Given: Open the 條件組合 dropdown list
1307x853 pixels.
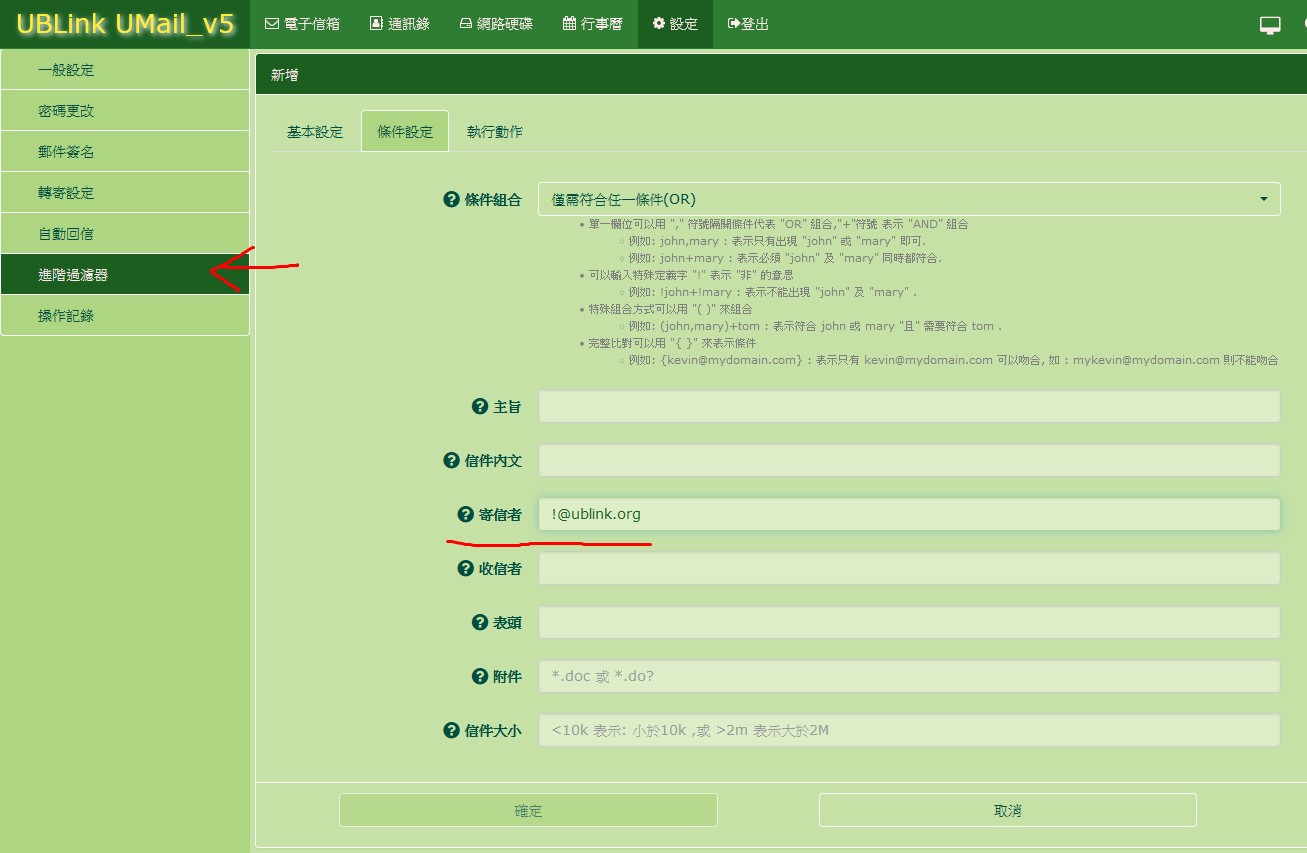Looking at the screenshot, I should click(x=908, y=199).
